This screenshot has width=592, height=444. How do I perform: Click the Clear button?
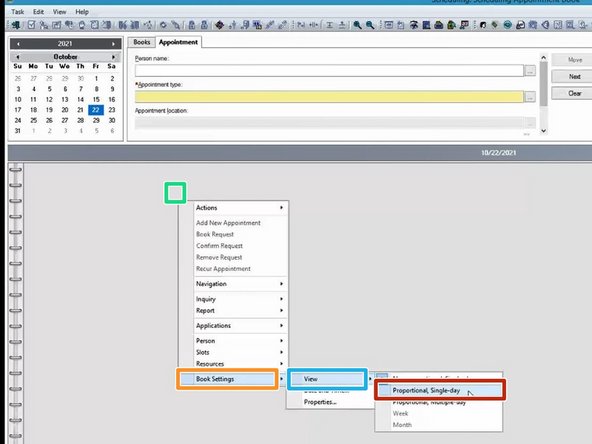click(x=574, y=93)
